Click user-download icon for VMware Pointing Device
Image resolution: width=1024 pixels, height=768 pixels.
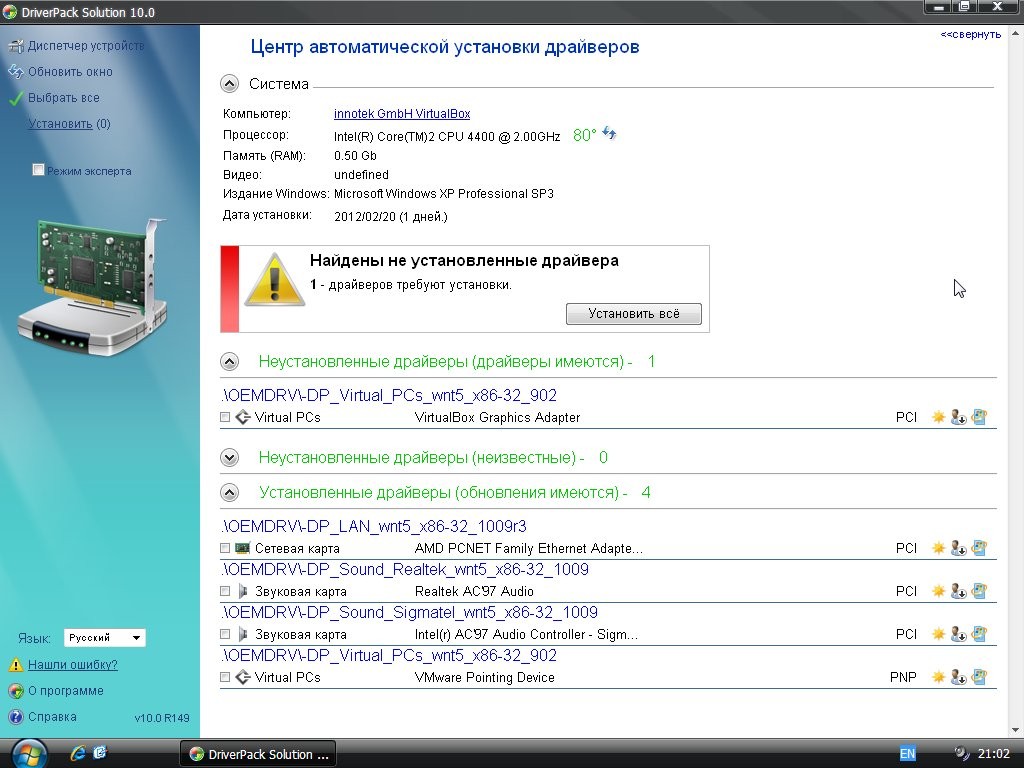pyautogui.click(x=958, y=677)
